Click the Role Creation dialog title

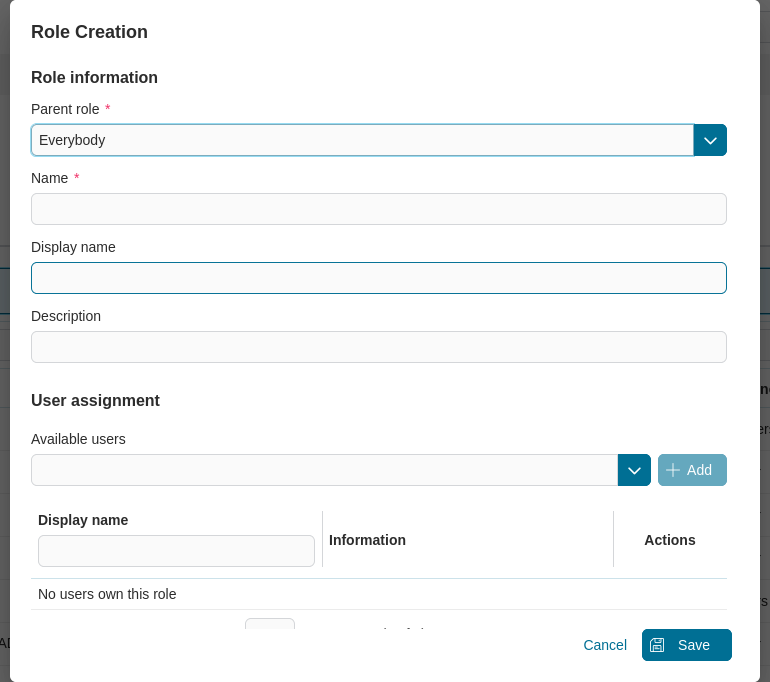pyautogui.click(x=89, y=32)
